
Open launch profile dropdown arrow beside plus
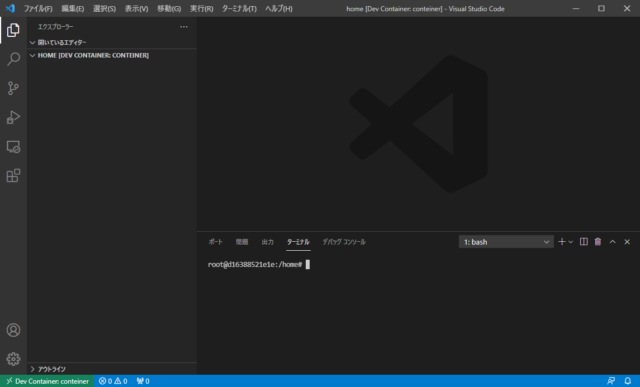pyautogui.click(x=571, y=242)
